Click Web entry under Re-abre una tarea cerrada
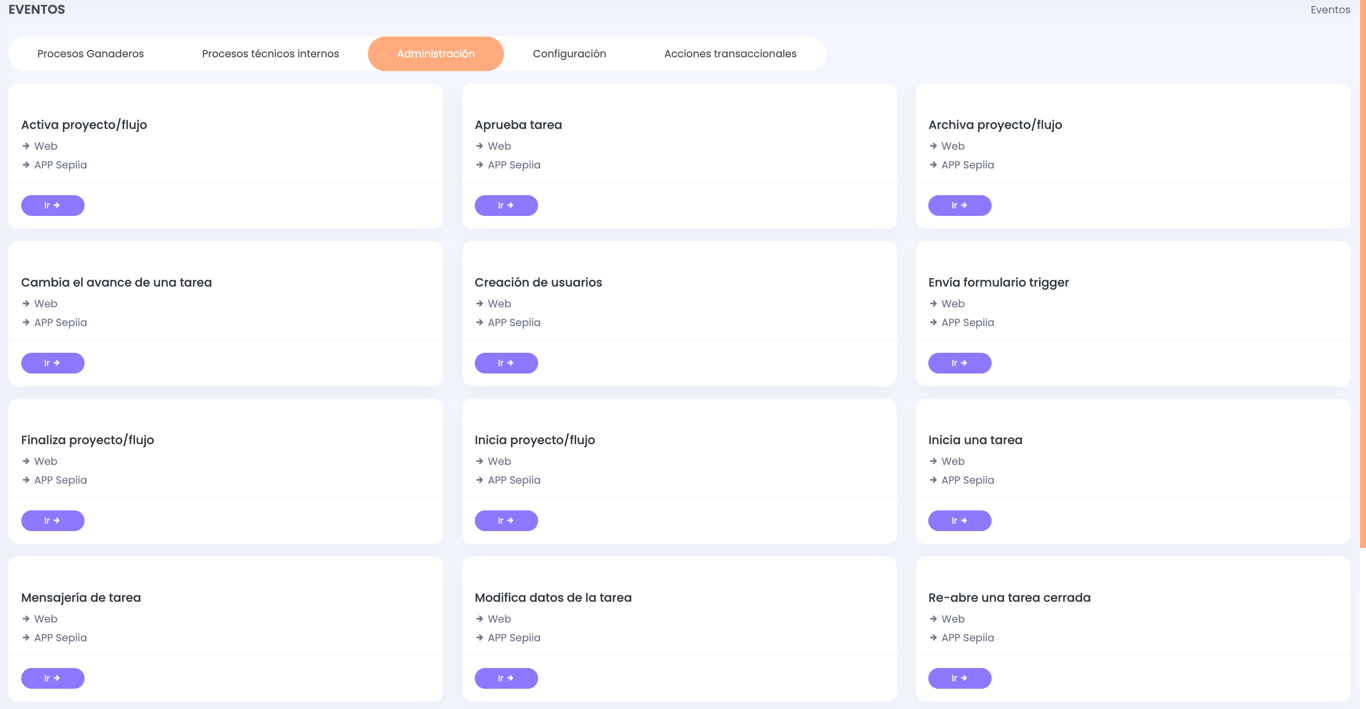 coord(953,619)
